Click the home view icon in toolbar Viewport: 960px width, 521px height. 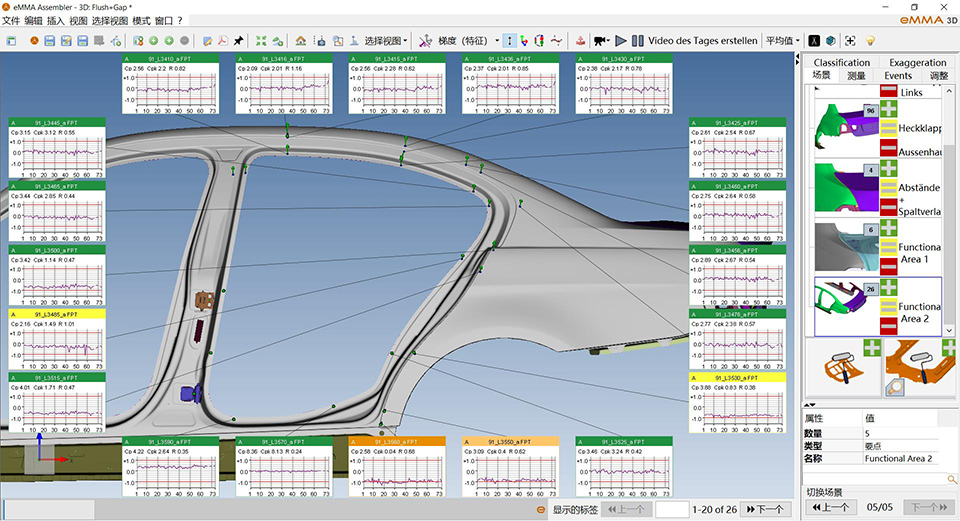click(x=300, y=41)
